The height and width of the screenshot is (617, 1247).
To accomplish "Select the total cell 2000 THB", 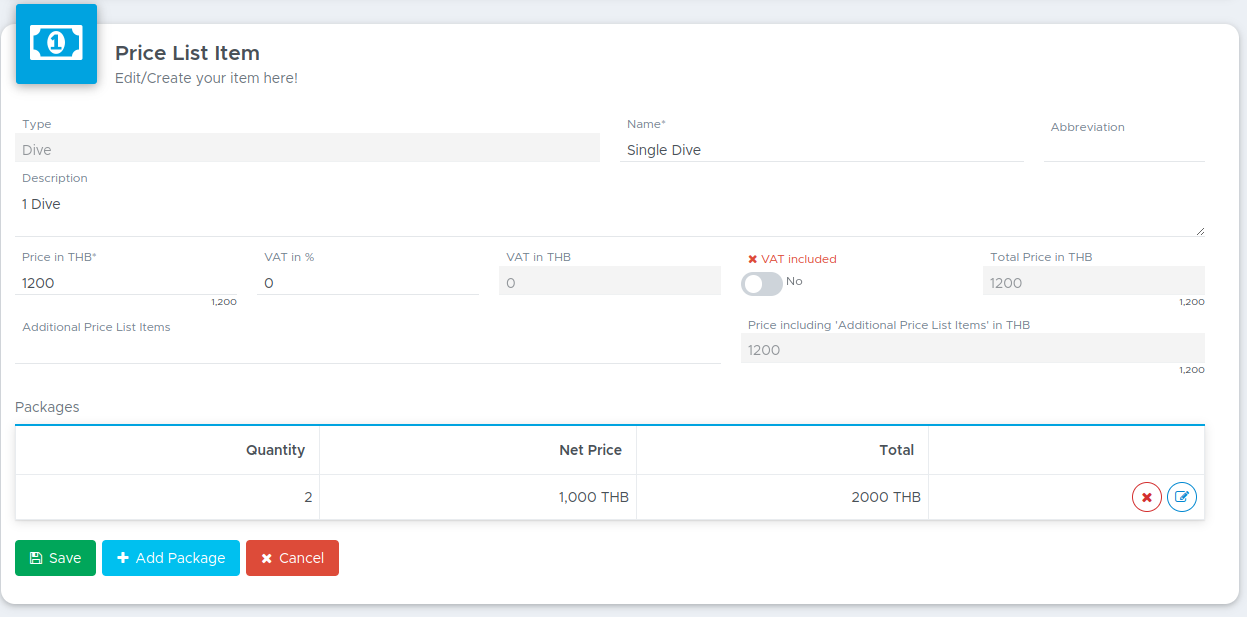I will (783, 497).
